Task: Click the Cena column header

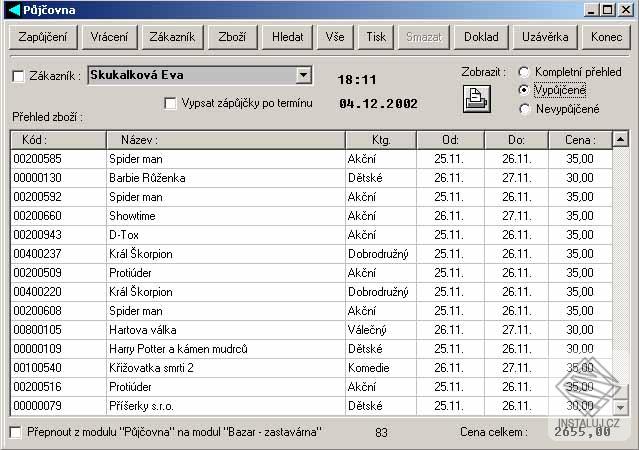Action: click(x=580, y=140)
